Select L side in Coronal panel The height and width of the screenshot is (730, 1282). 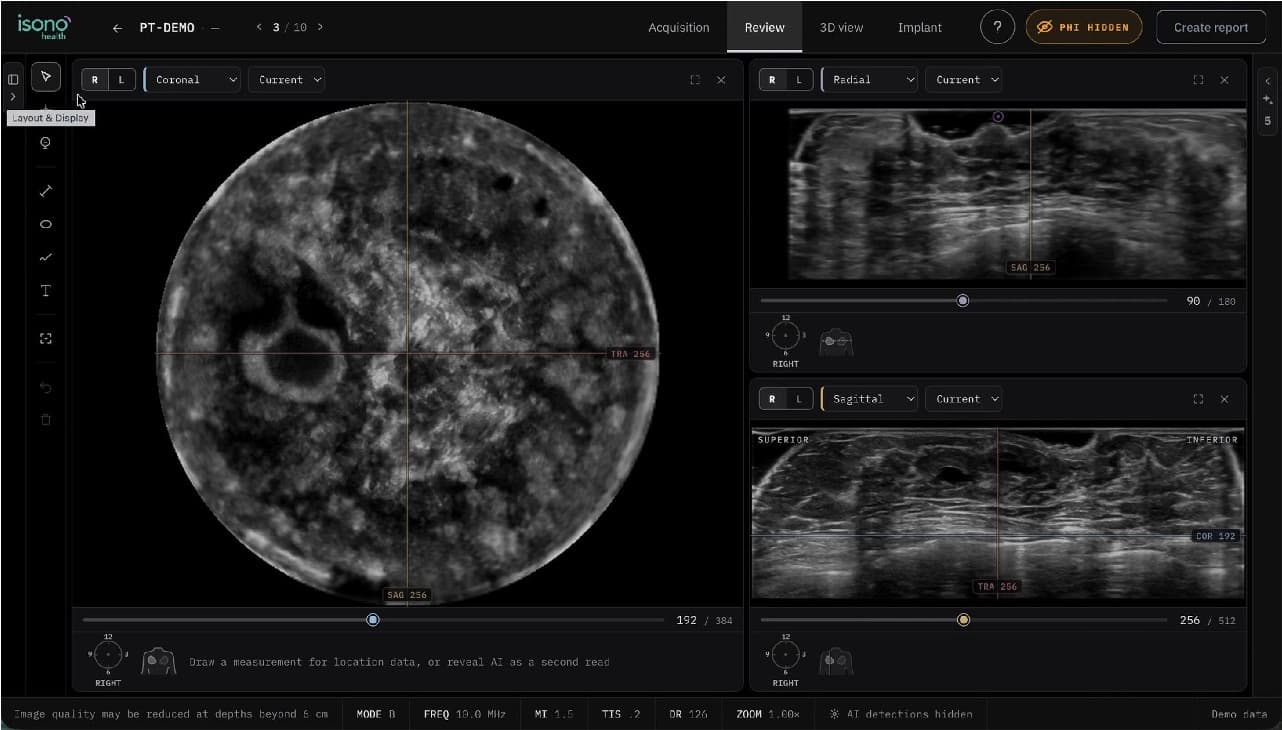pos(121,80)
